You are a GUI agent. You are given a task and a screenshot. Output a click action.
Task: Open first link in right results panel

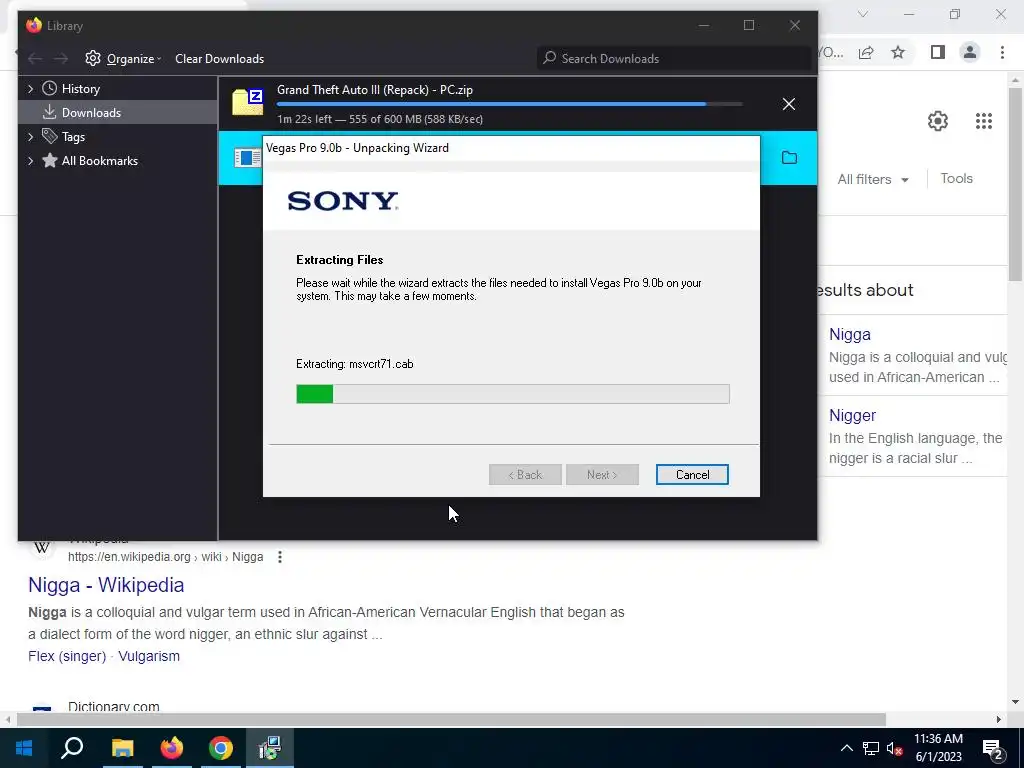point(850,334)
